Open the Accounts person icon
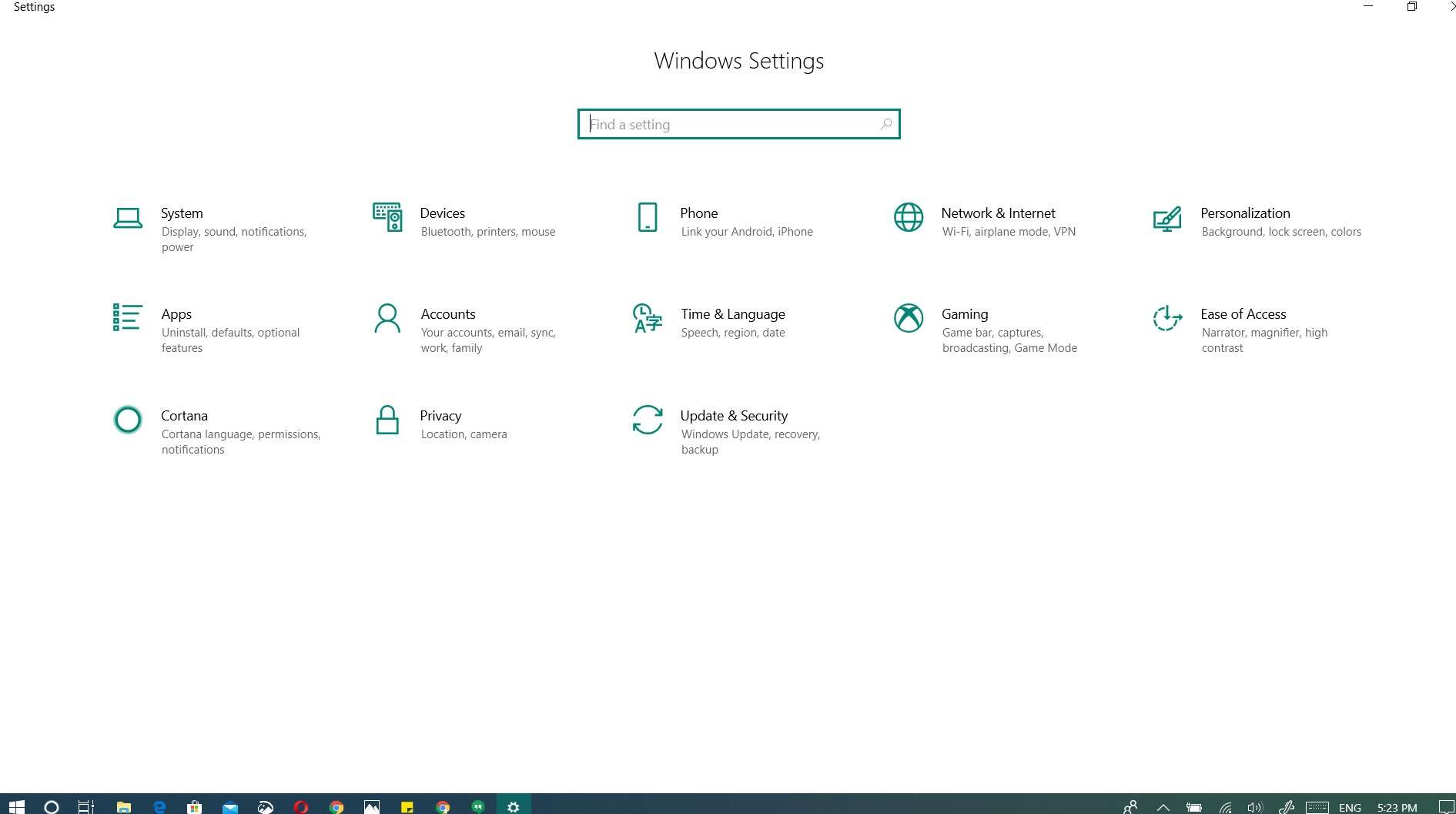The height and width of the screenshot is (814, 1456). [387, 318]
